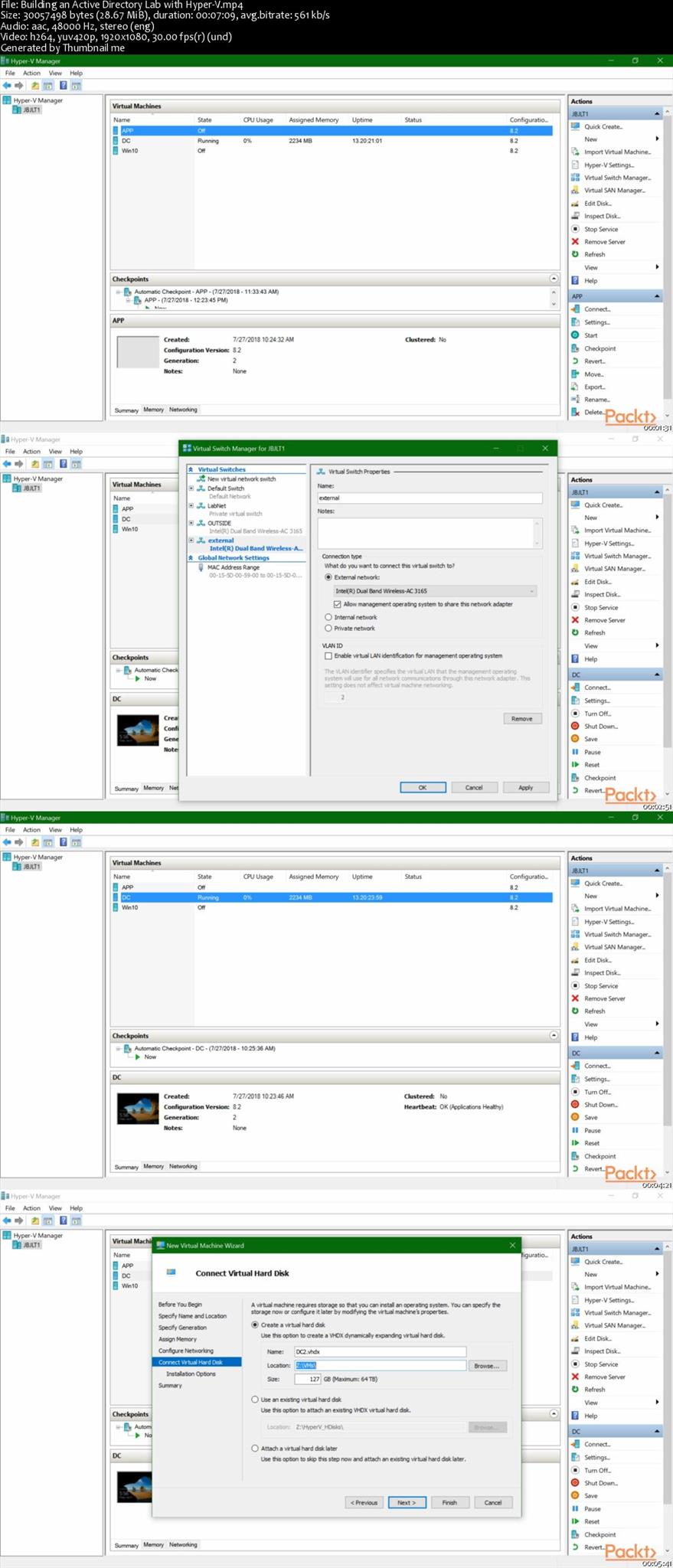Image resolution: width=673 pixels, height=1568 pixels.
Task: Click Remove Server in the 00:01:31 frame
Action: click(605, 242)
